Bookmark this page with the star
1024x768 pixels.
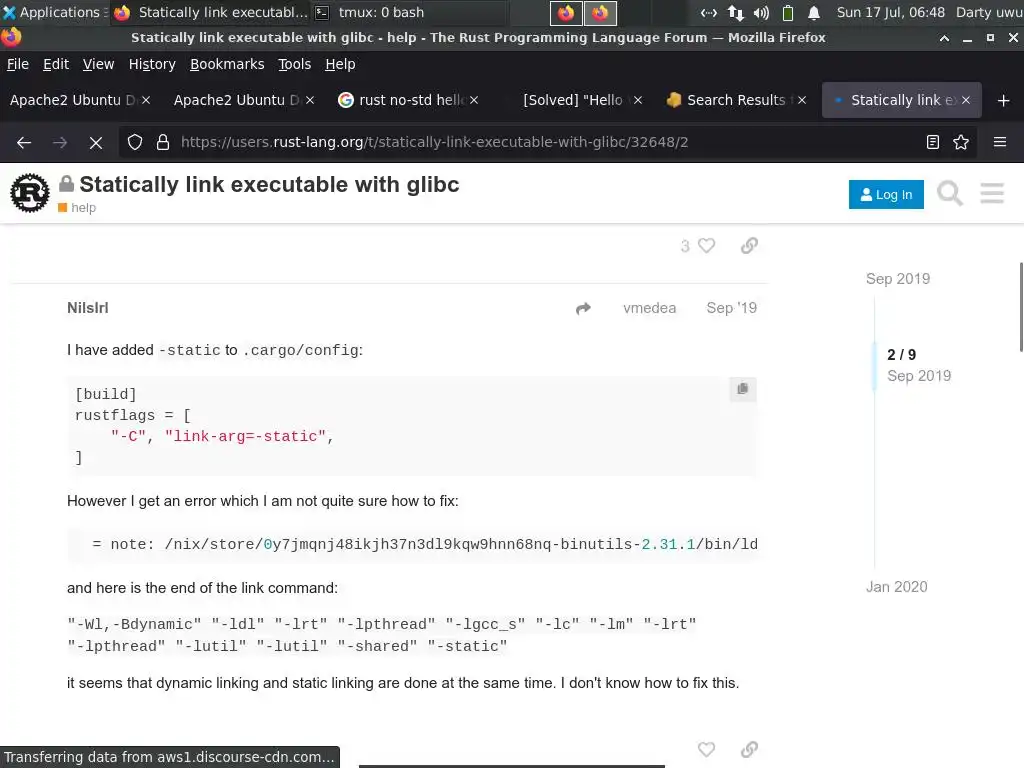[x=961, y=142]
